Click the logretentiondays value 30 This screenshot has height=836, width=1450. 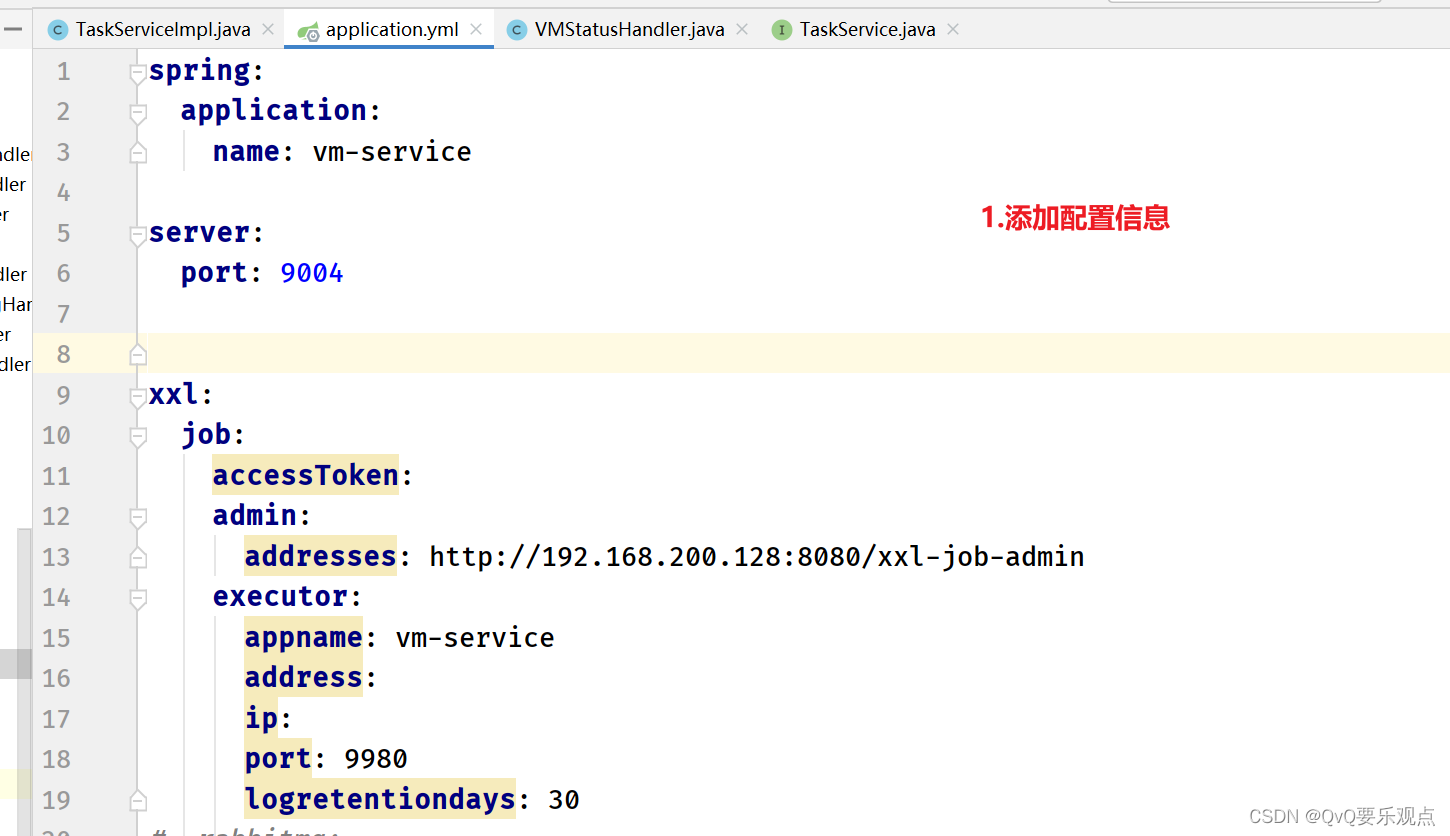[564, 801]
